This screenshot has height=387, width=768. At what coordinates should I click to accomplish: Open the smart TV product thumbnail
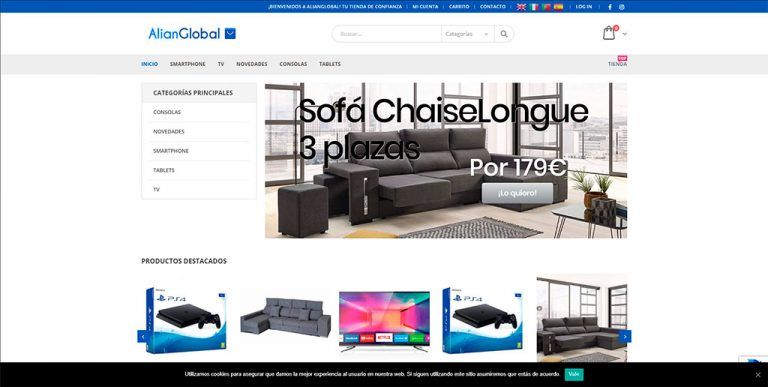click(x=384, y=321)
